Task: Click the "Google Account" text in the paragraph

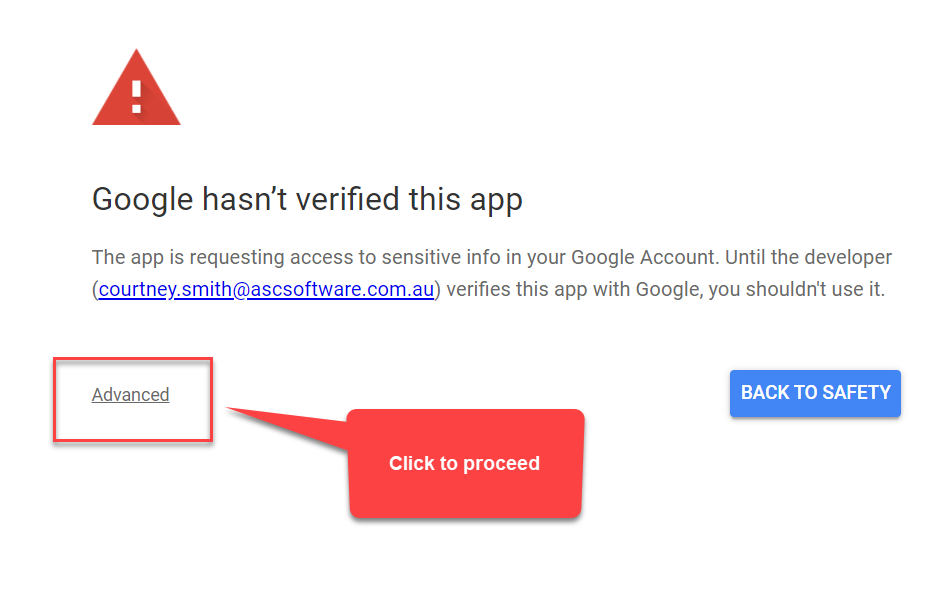Action: point(644,257)
